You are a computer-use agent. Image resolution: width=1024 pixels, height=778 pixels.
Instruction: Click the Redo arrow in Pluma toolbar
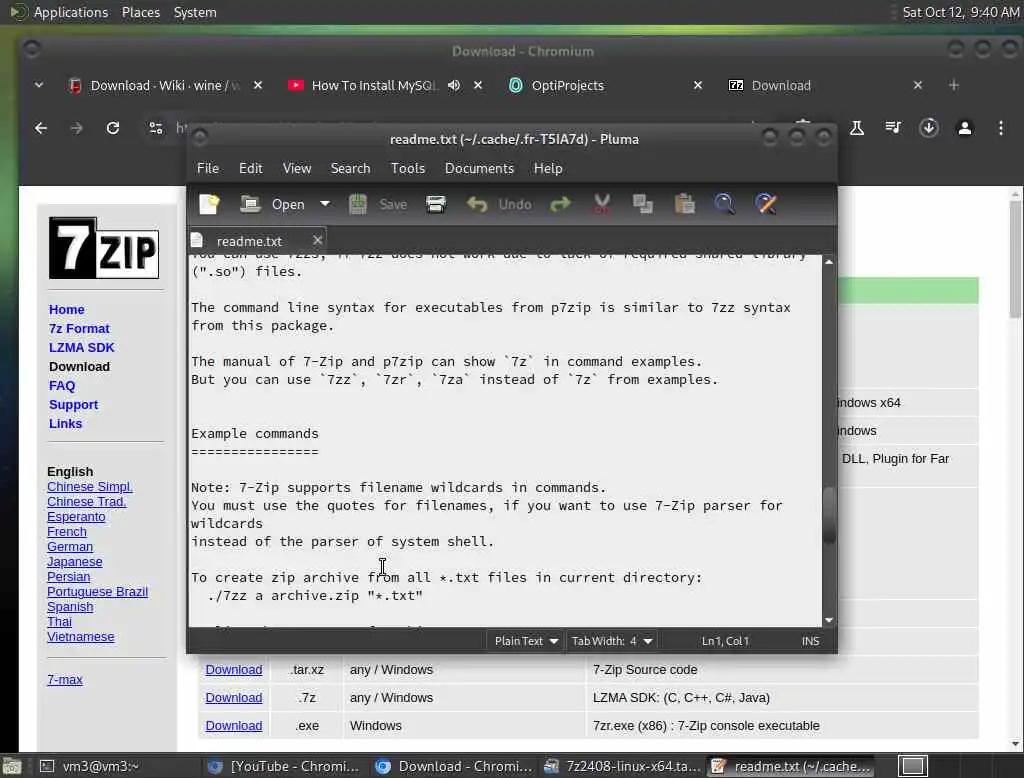(560, 204)
